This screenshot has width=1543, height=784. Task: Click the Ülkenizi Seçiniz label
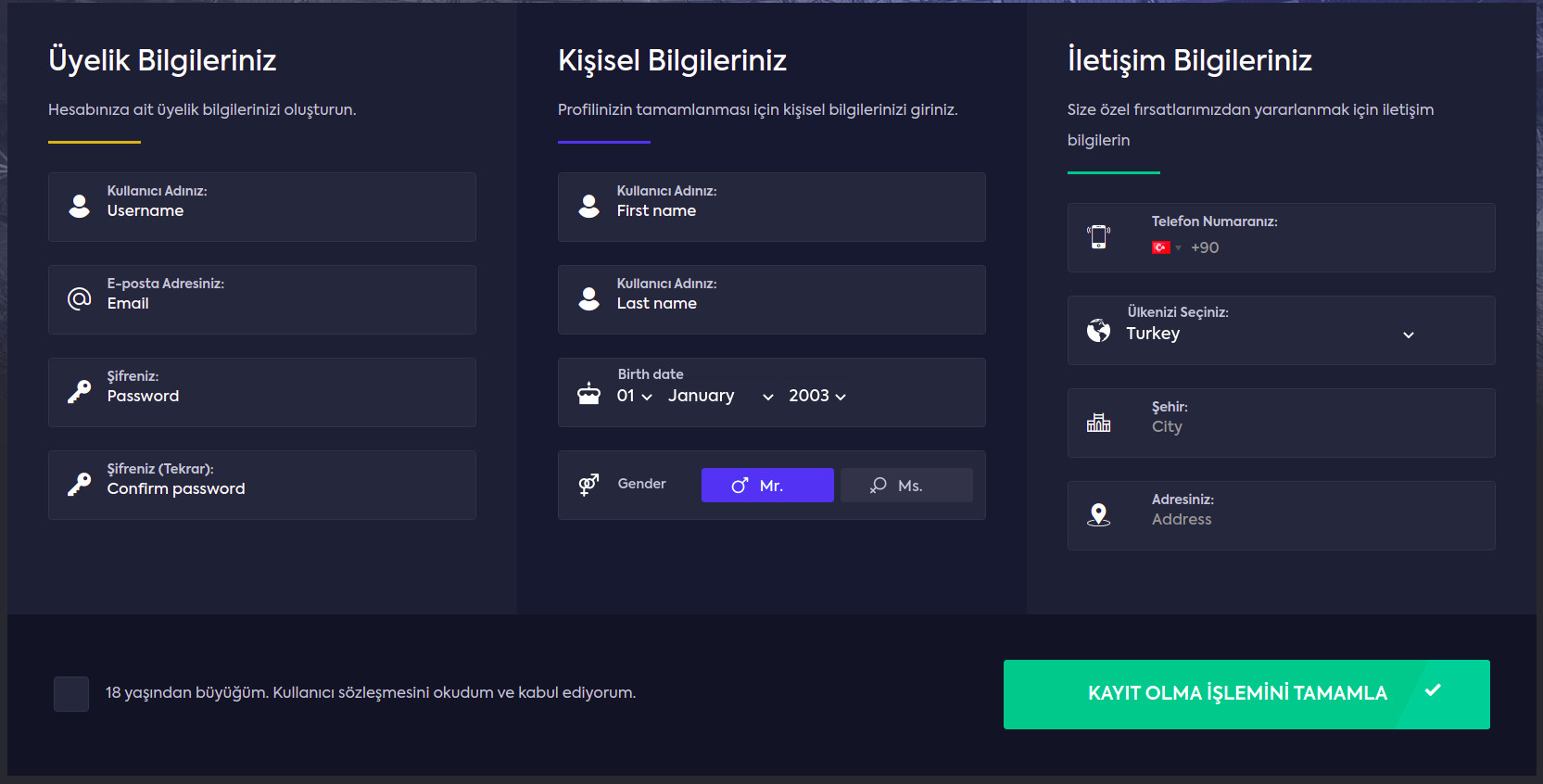(x=1178, y=312)
